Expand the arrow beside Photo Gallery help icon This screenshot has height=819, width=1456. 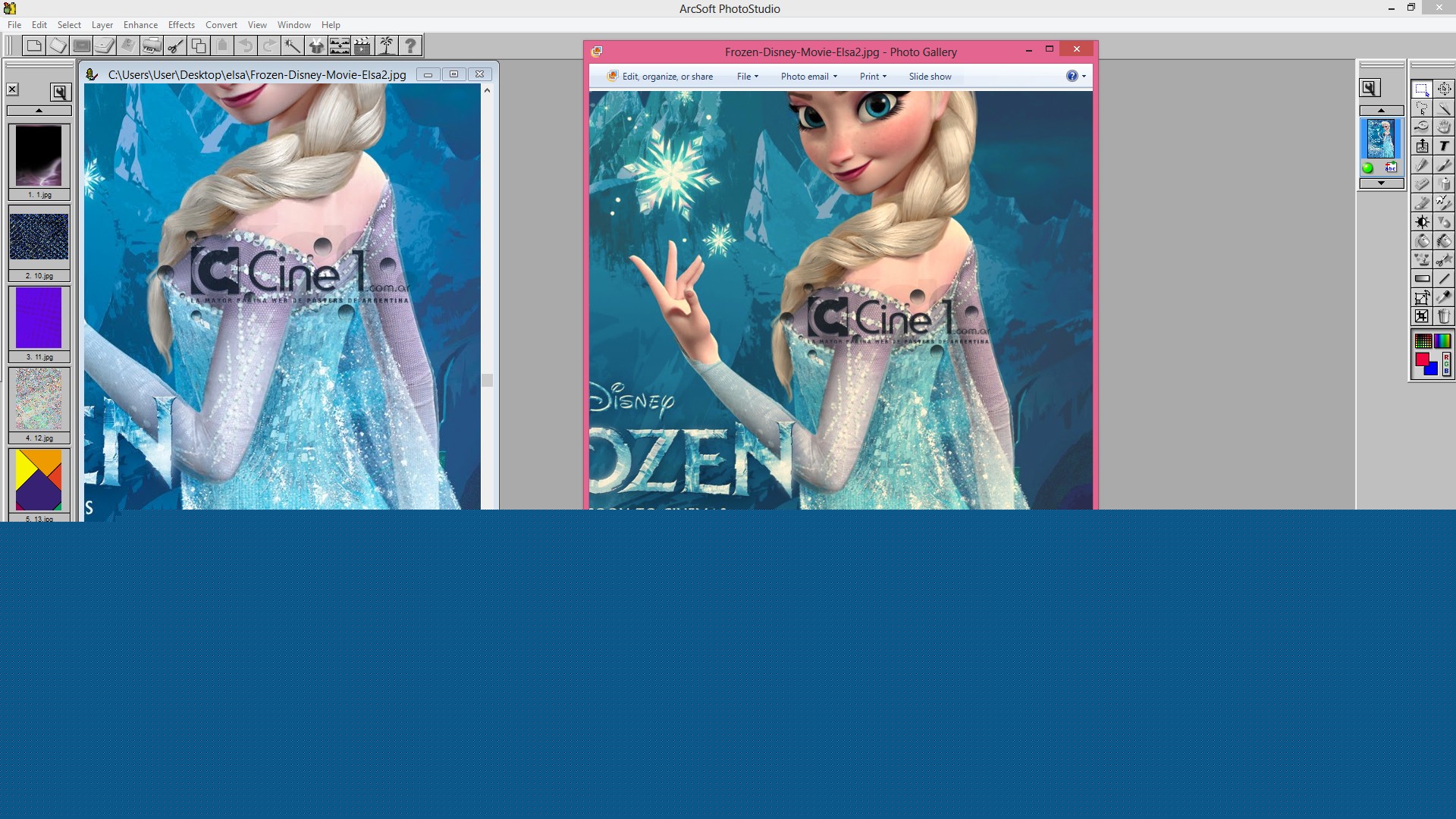point(1084,76)
